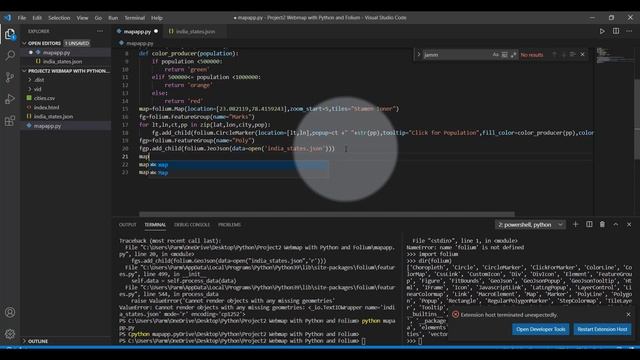Choose first 'map' autocomplete suggestion
Image resolution: width=640 pixels, height=360 pixels.
pos(239,165)
